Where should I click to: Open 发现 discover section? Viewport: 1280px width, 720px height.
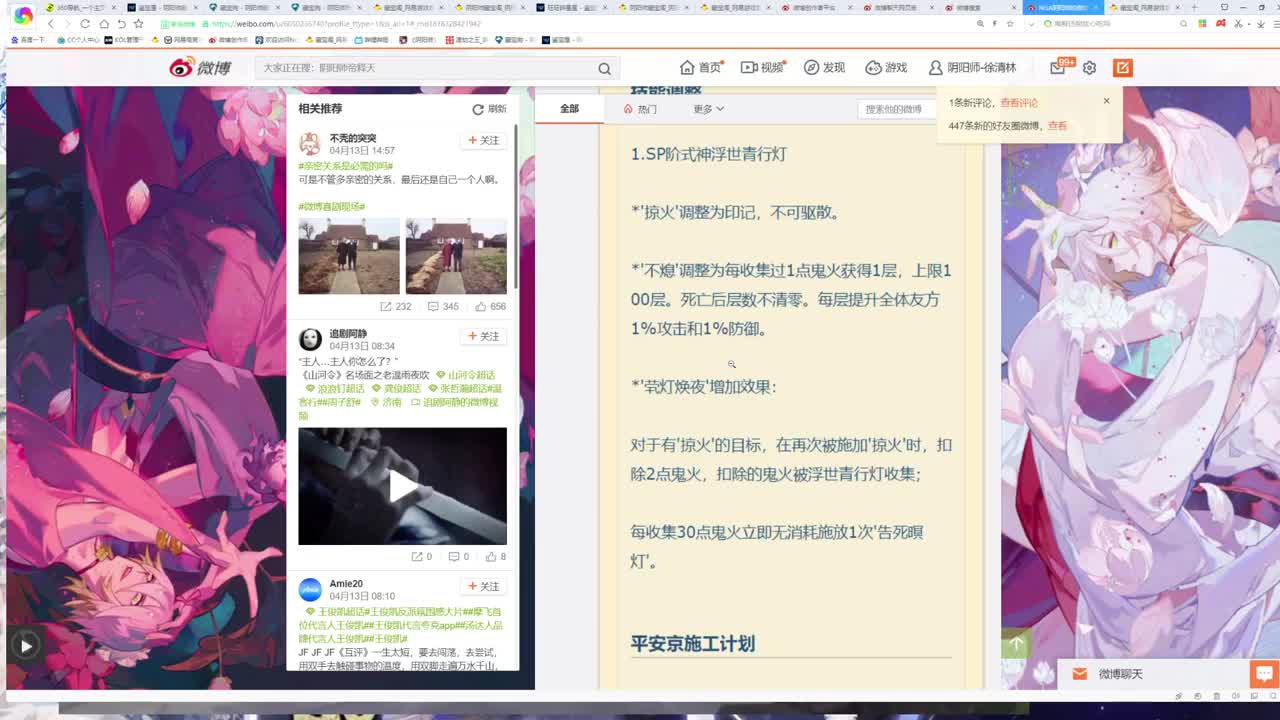click(825, 68)
